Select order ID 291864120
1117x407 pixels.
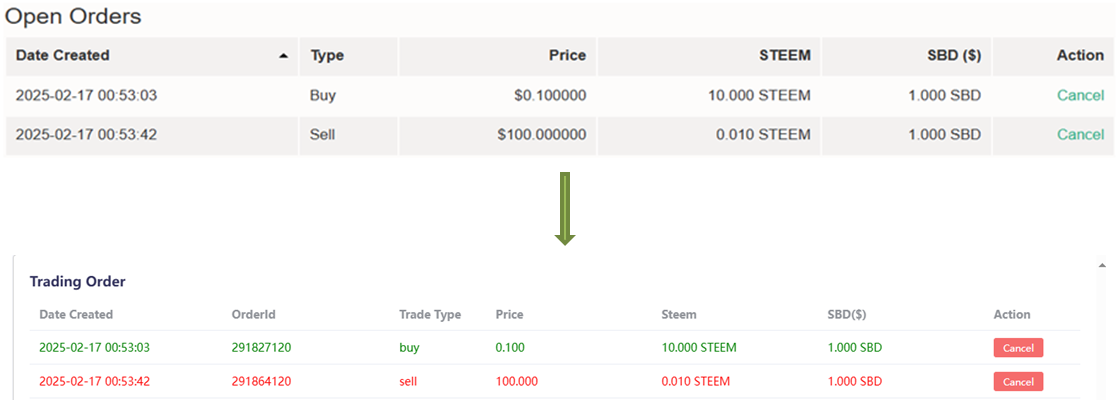[x=264, y=381]
